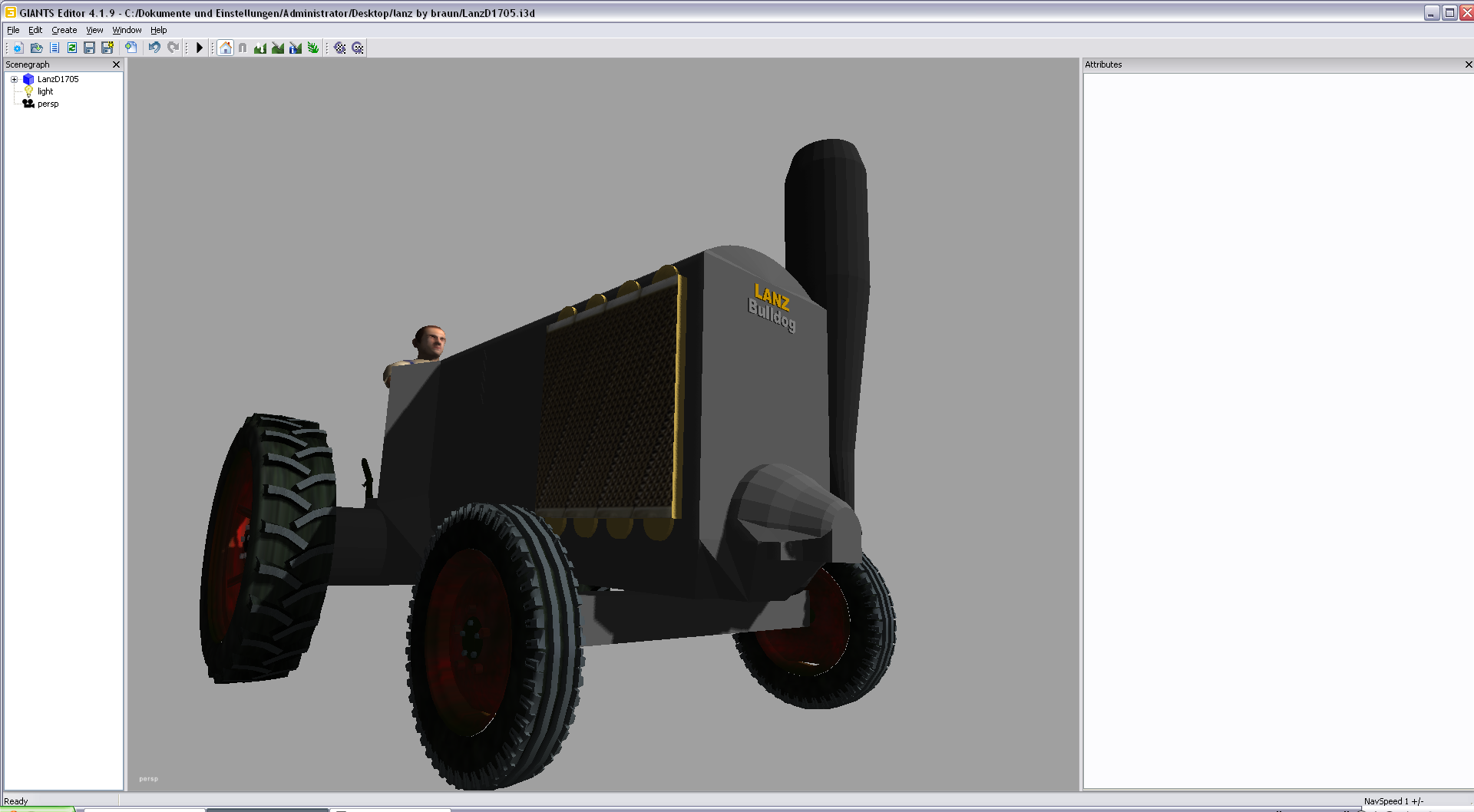Screen dimensions: 1474x812
Task: Click the gray arch-shaped toolbar icon
Action: [x=243, y=48]
